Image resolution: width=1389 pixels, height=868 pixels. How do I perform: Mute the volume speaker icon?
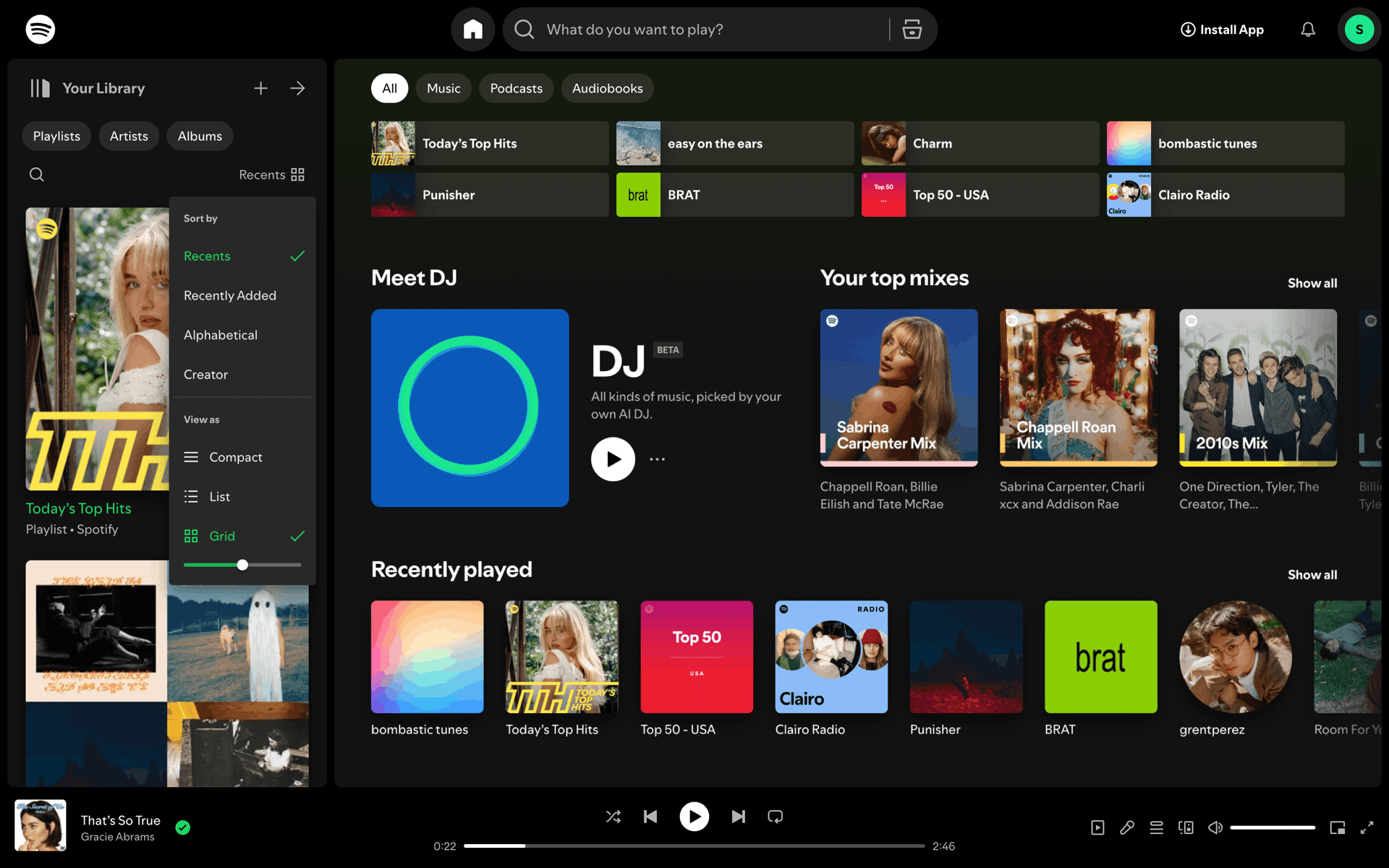coord(1215,827)
